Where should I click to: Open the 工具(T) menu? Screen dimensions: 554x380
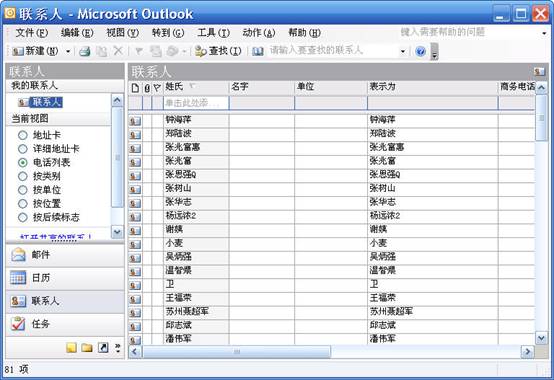[x=213, y=33]
